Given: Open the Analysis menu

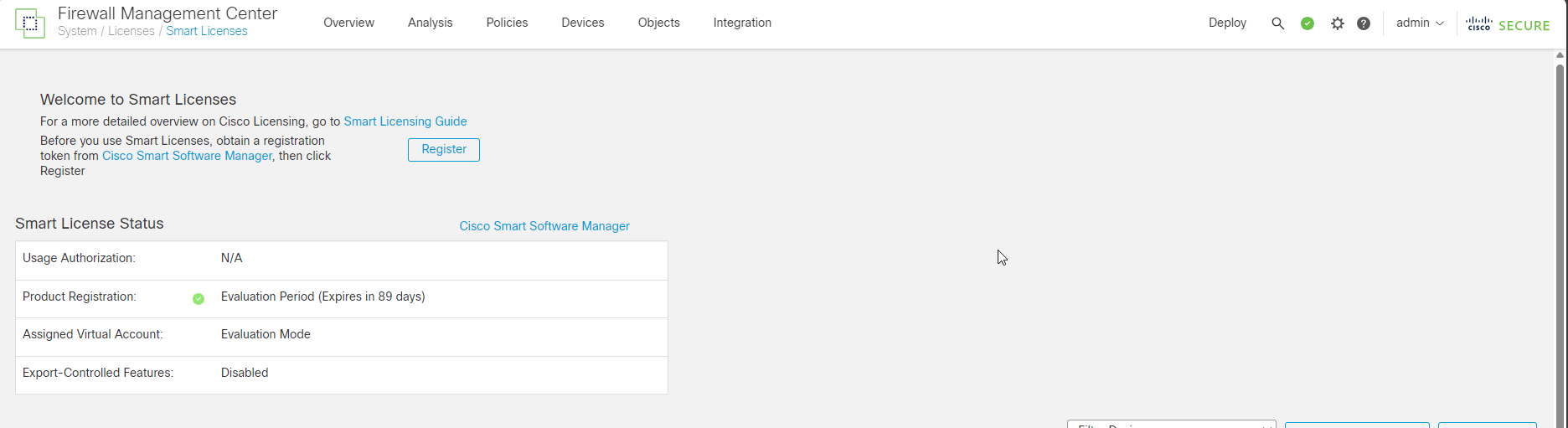Looking at the screenshot, I should coord(430,23).
